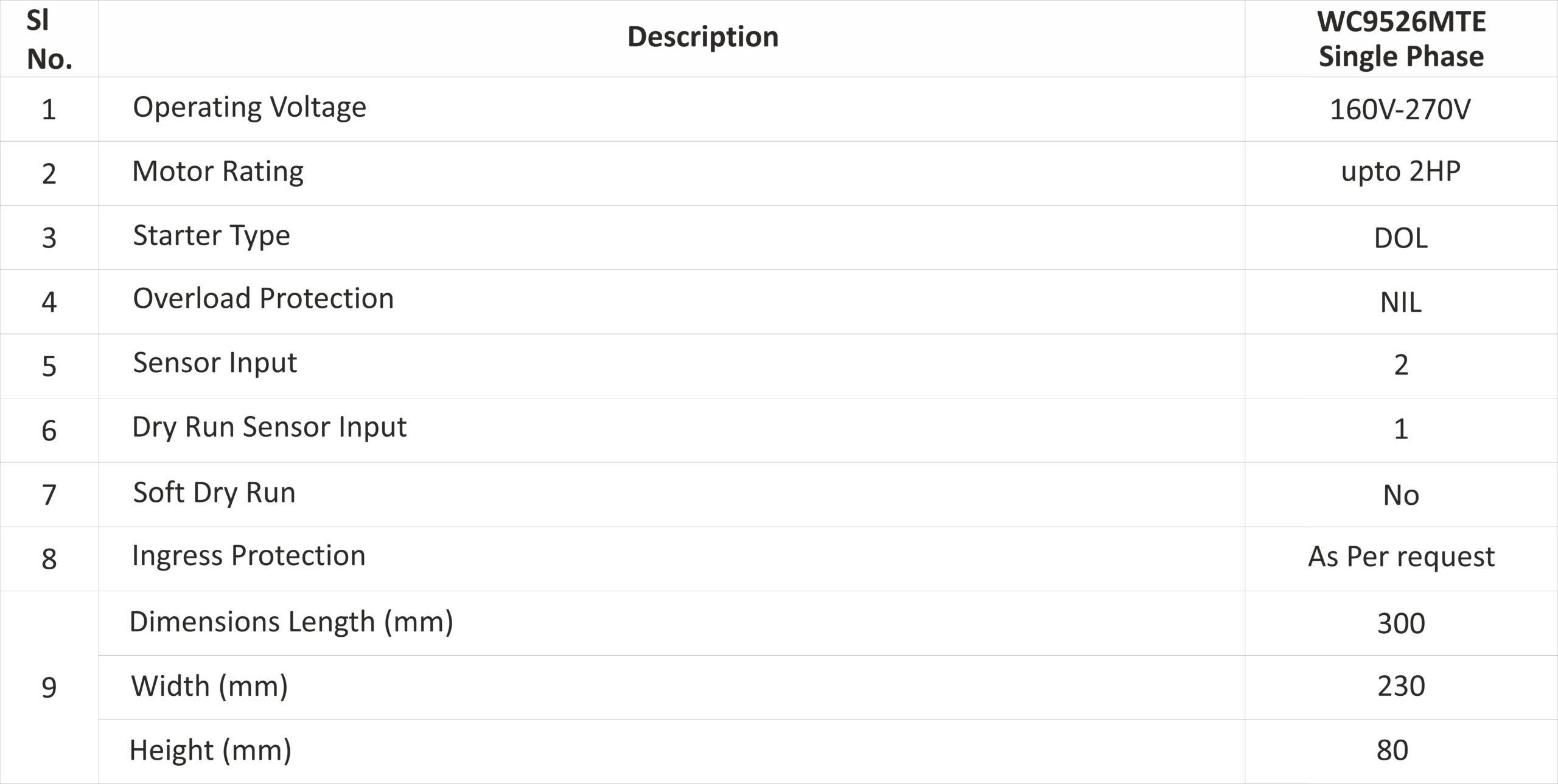Click the Ingress Protection label
This screenshot has width=1558, height=784.
point(248,556)
